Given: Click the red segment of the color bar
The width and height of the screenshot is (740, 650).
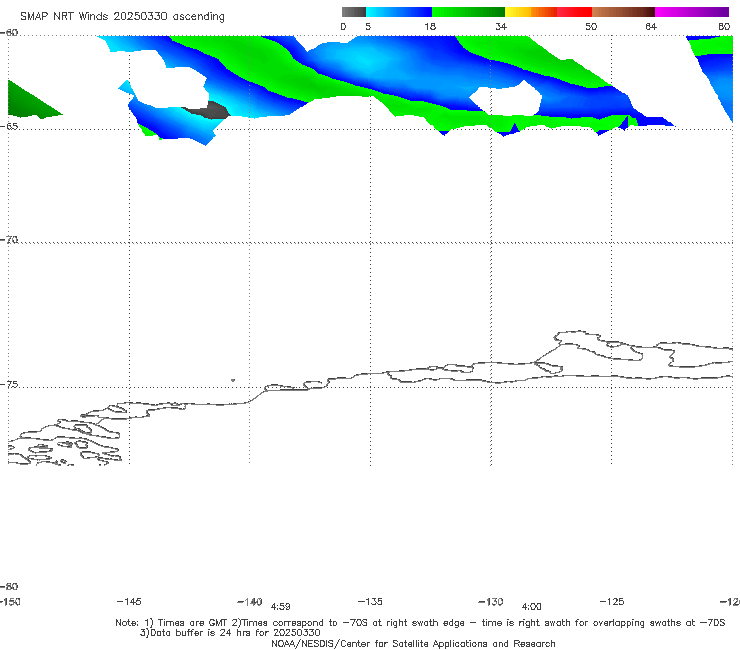Looking at the screenshot, I should pyautogui.click(x=574, y=12).
